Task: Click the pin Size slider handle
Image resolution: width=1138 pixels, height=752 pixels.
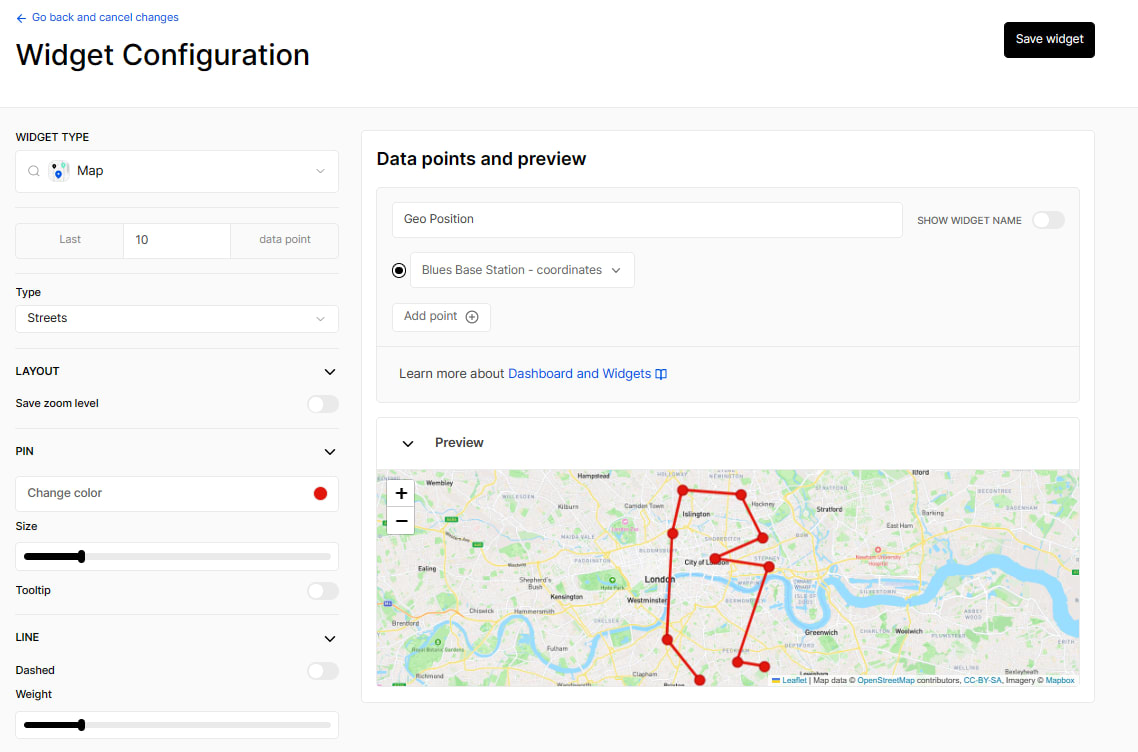Action: [x=81, y=557]
